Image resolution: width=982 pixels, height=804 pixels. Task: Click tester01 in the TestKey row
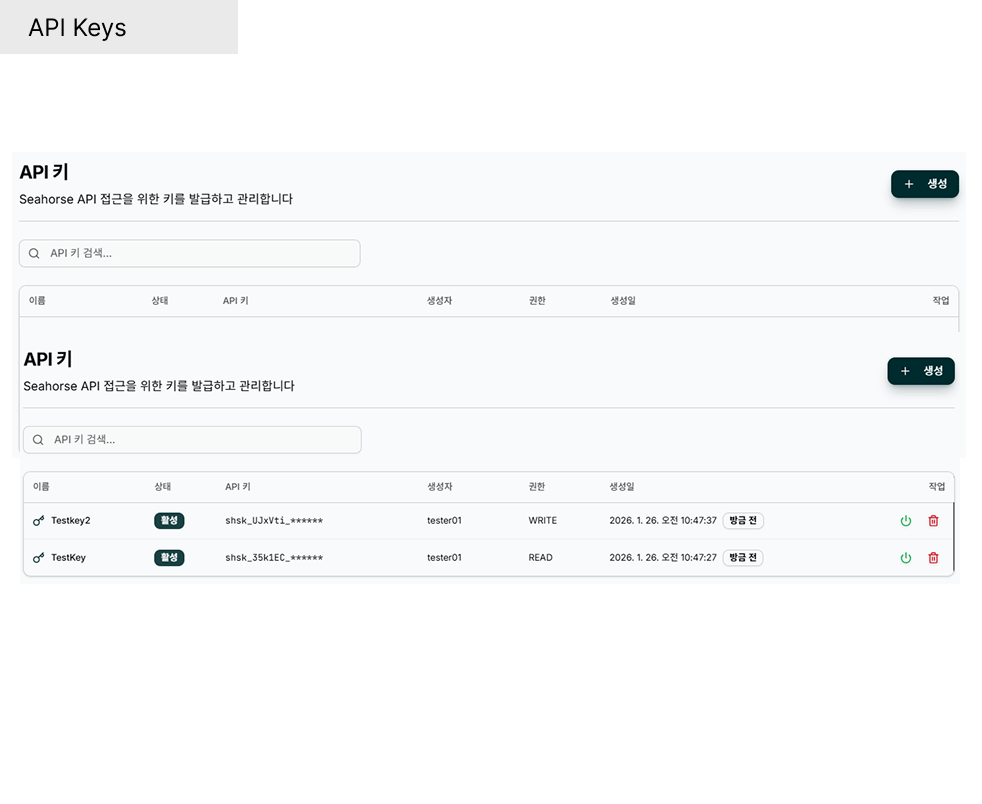click(444, 558)
